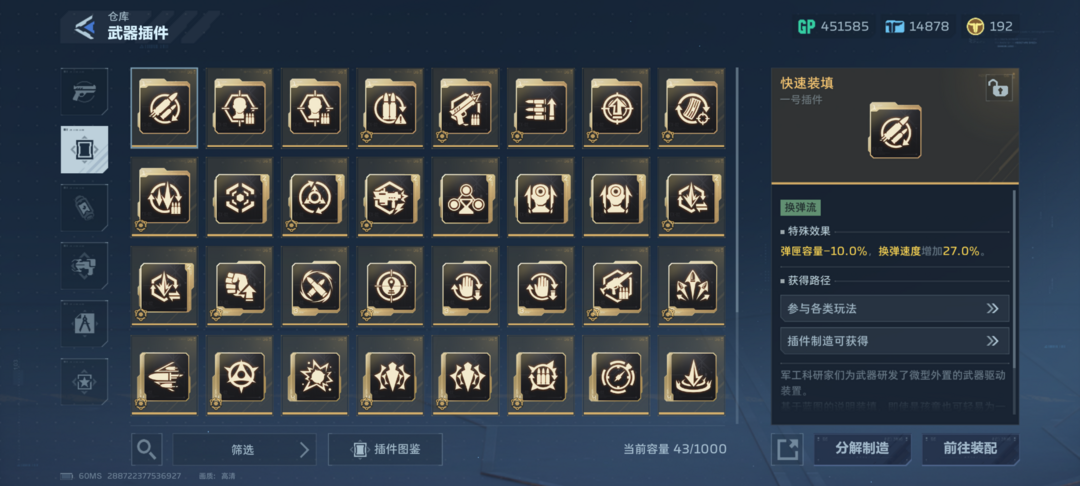
Task: Click the 前往装配 button
Action: pos(970,449)
